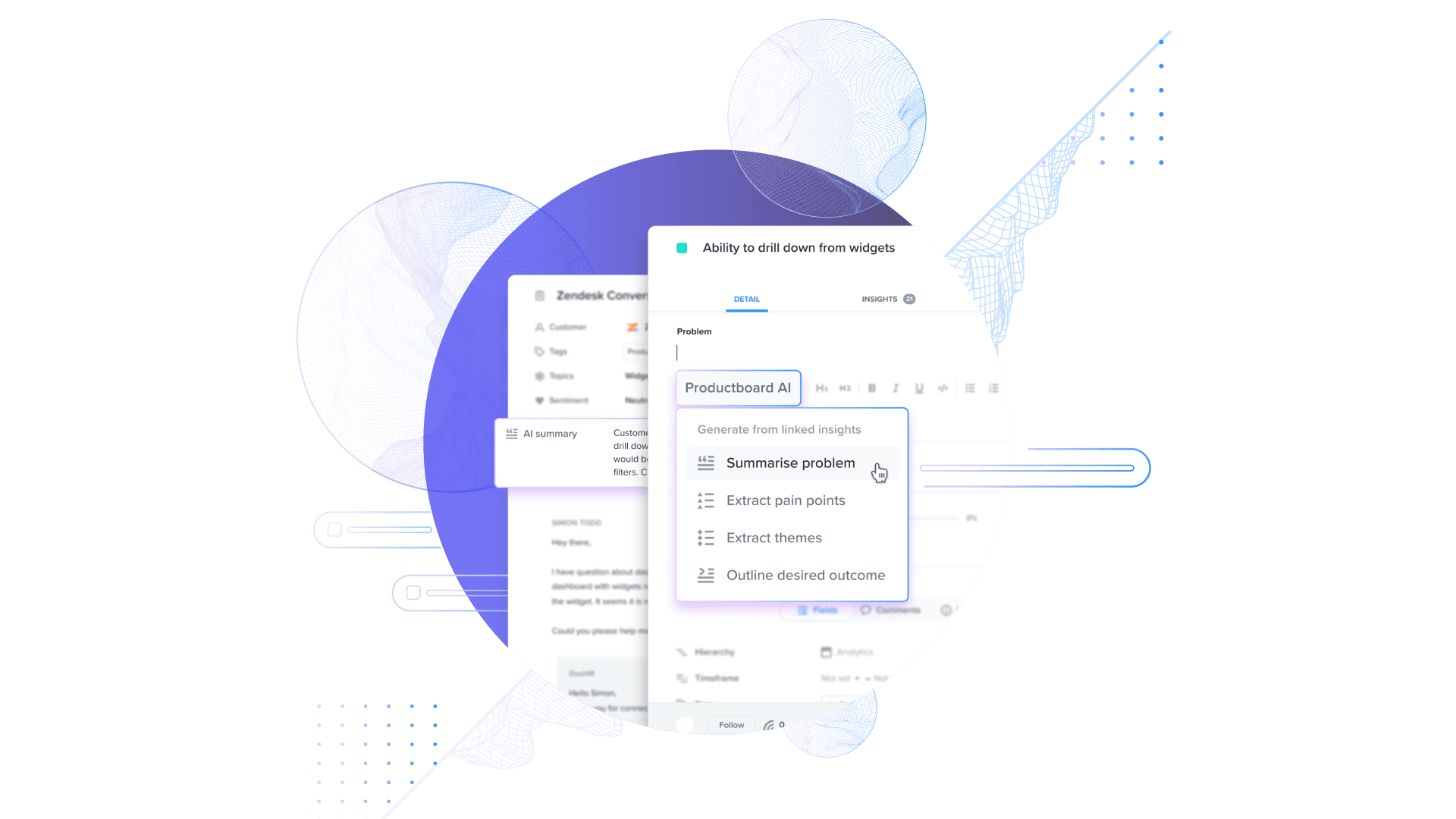Select Extract themes option
Screen dimensions: 1456x819
773,537
